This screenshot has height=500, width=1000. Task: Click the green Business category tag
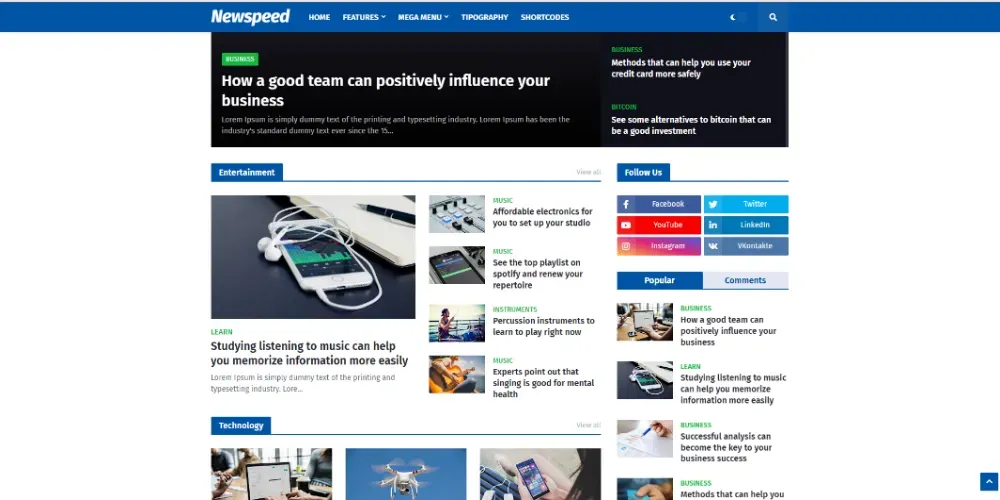(x=240, y=59)
